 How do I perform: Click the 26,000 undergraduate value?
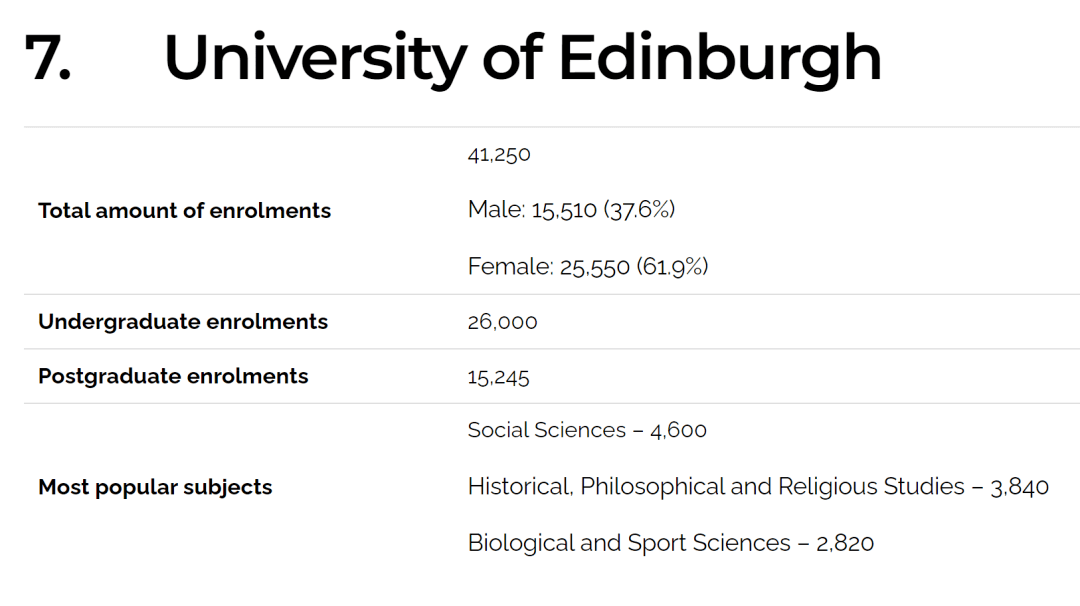(x=502, y=322)
